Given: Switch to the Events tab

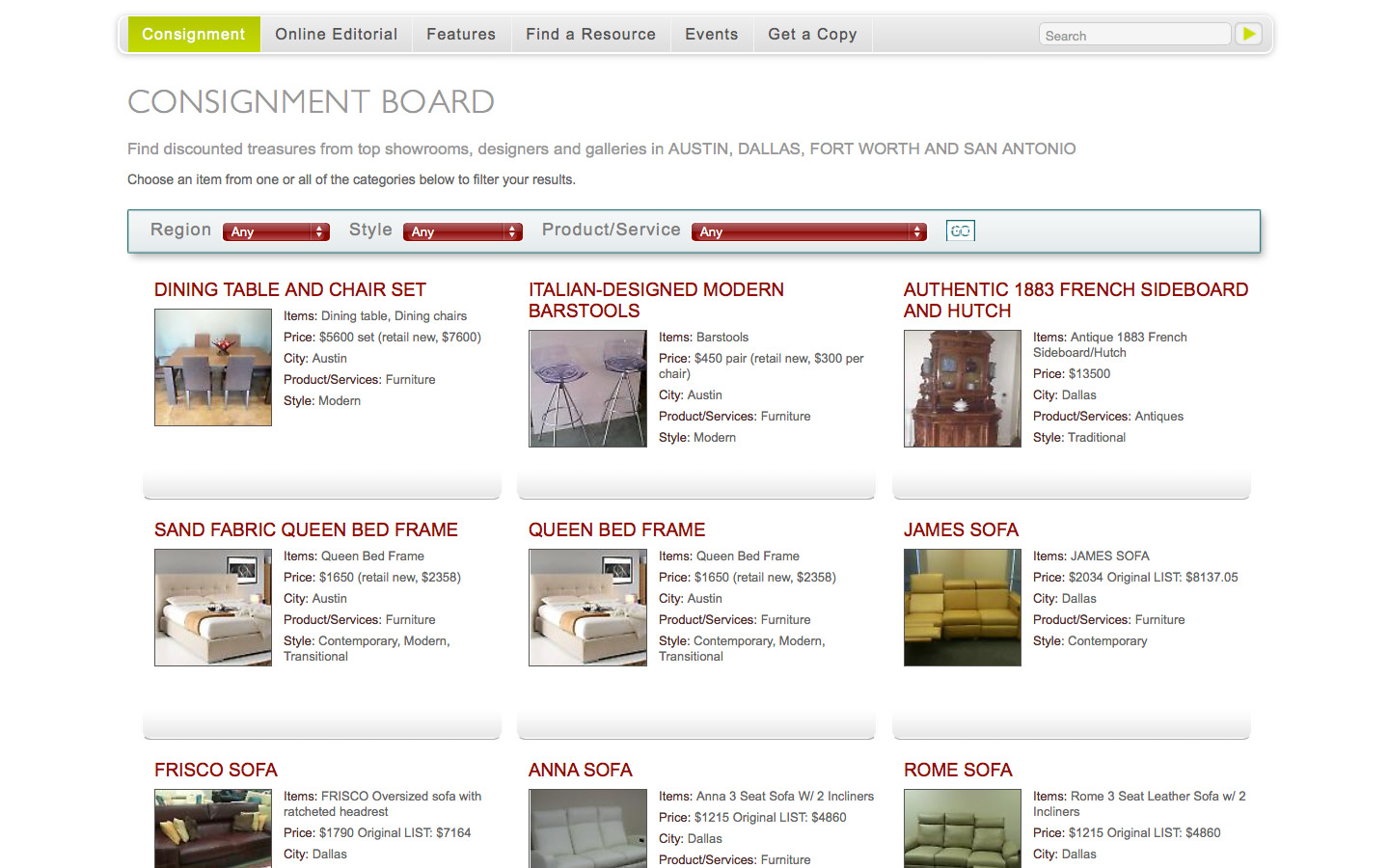Looking at the screenshot, I should pyautogui.click(x=712, y=35).
